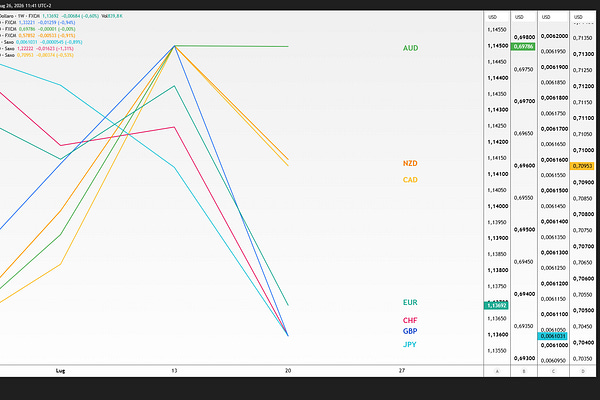Select the GBP chart label
This screenshot has height=400, width=600.
coord(410,331)
